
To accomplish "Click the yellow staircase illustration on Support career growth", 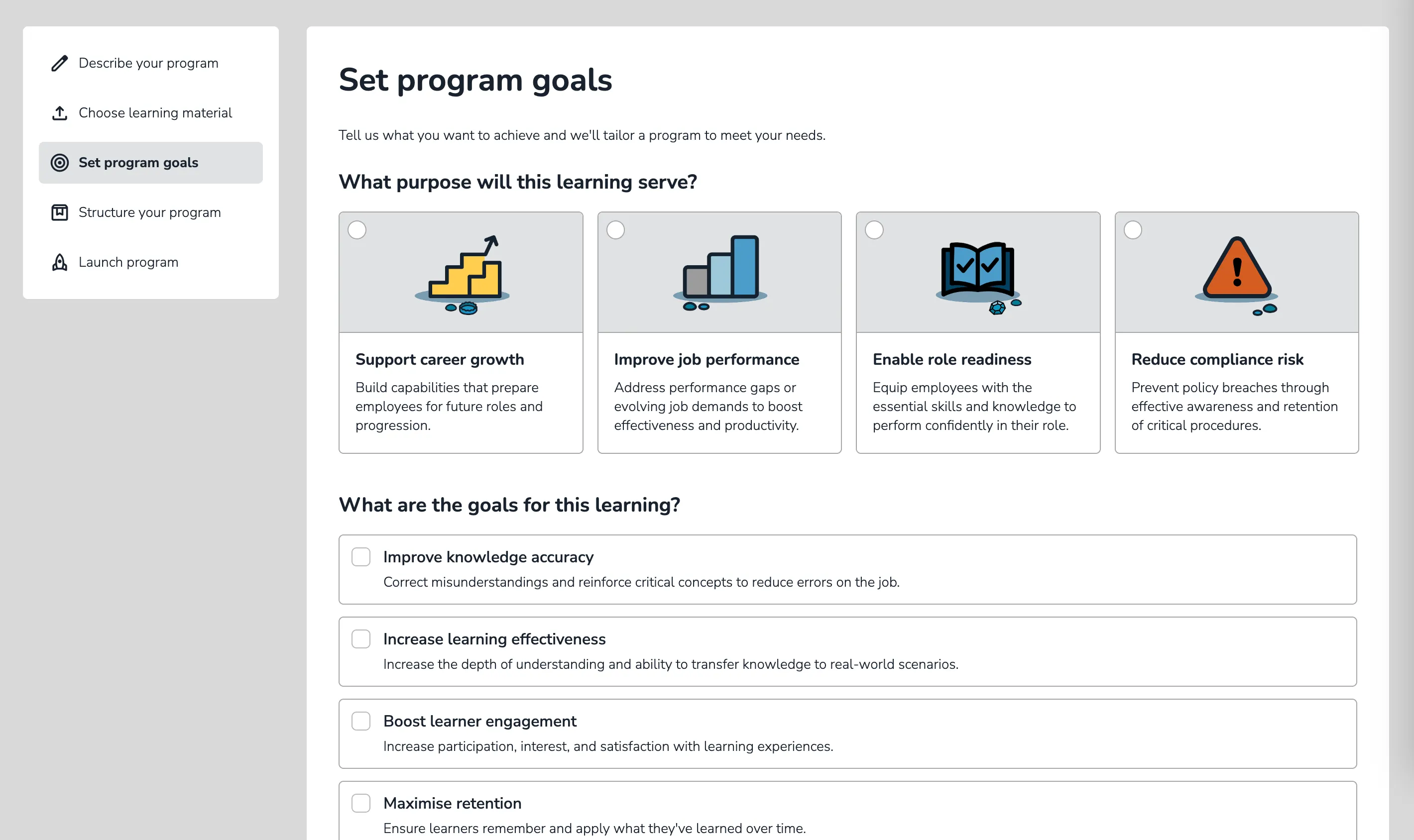I will tap(462, 275).
